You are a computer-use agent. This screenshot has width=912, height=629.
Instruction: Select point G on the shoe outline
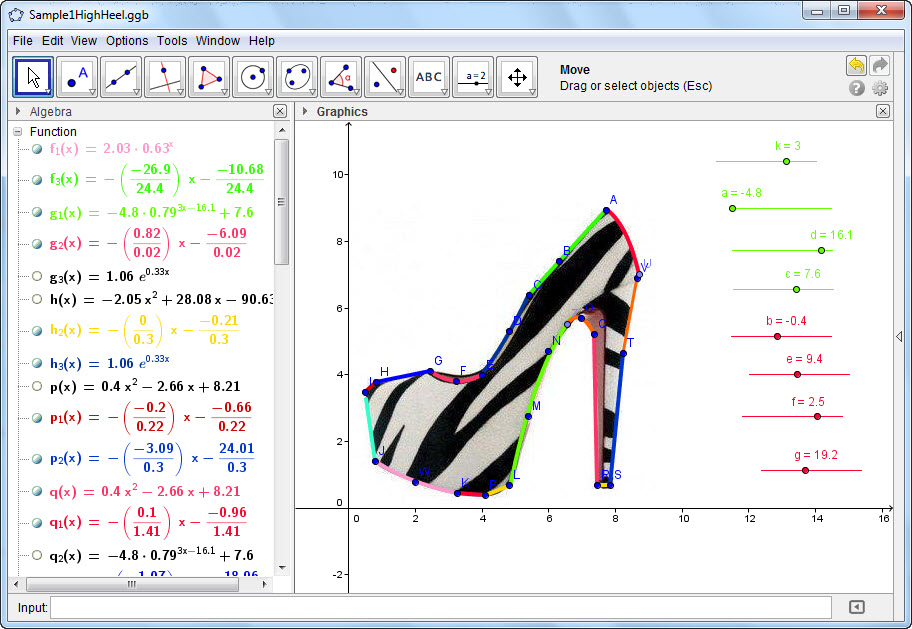(430, 371)
